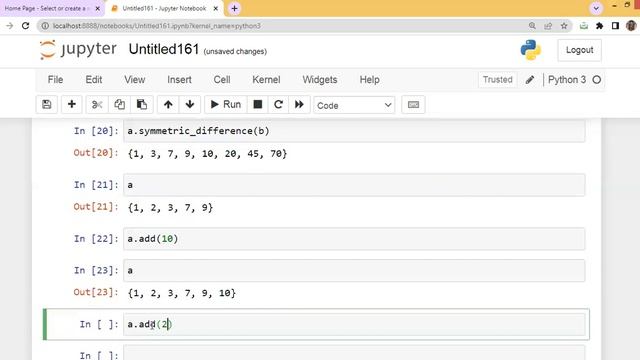
Task: Click cell In [21] containing a
Action: point(354,185)
